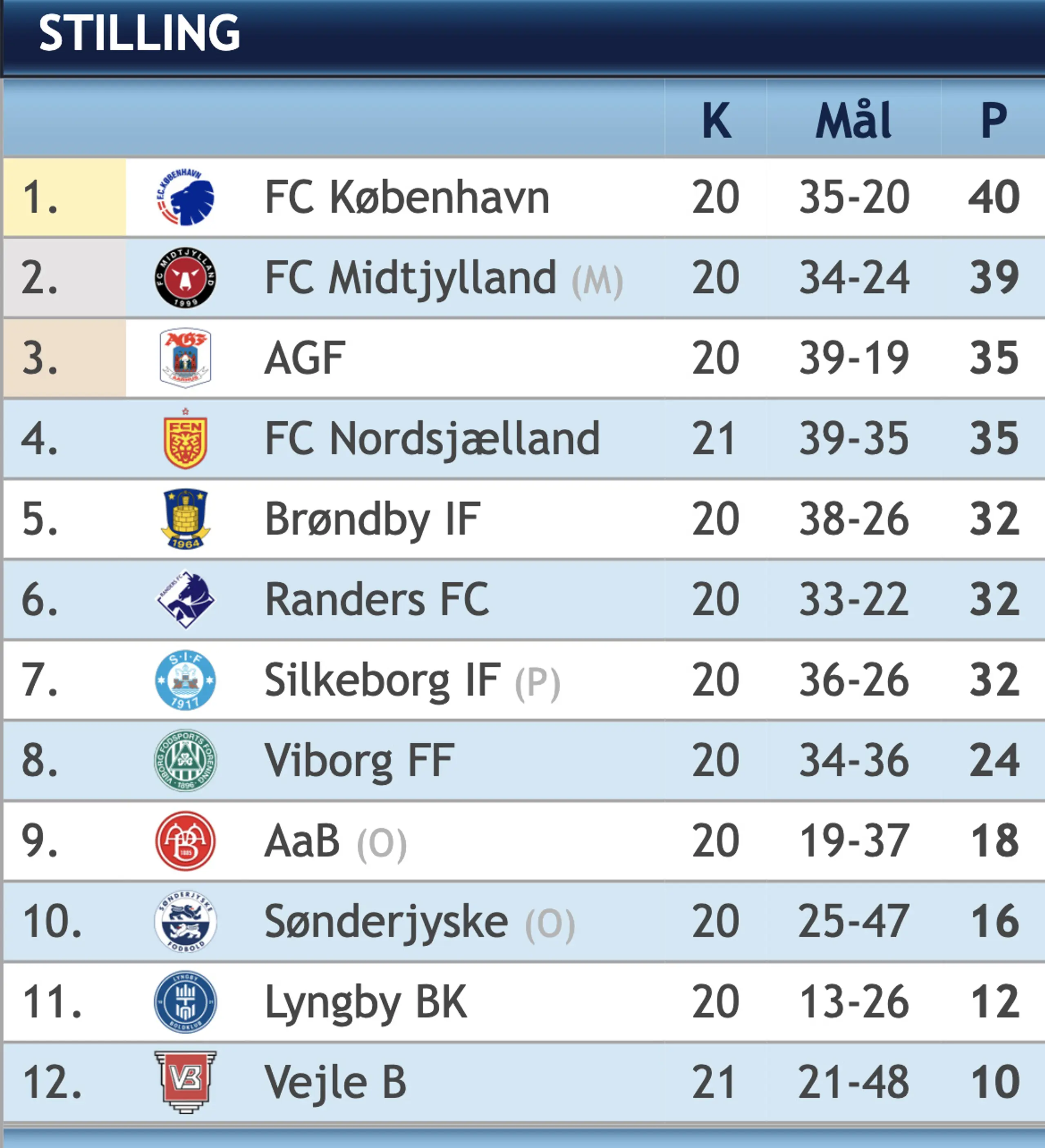Click the Viborg FF green crest

[185, 761]
